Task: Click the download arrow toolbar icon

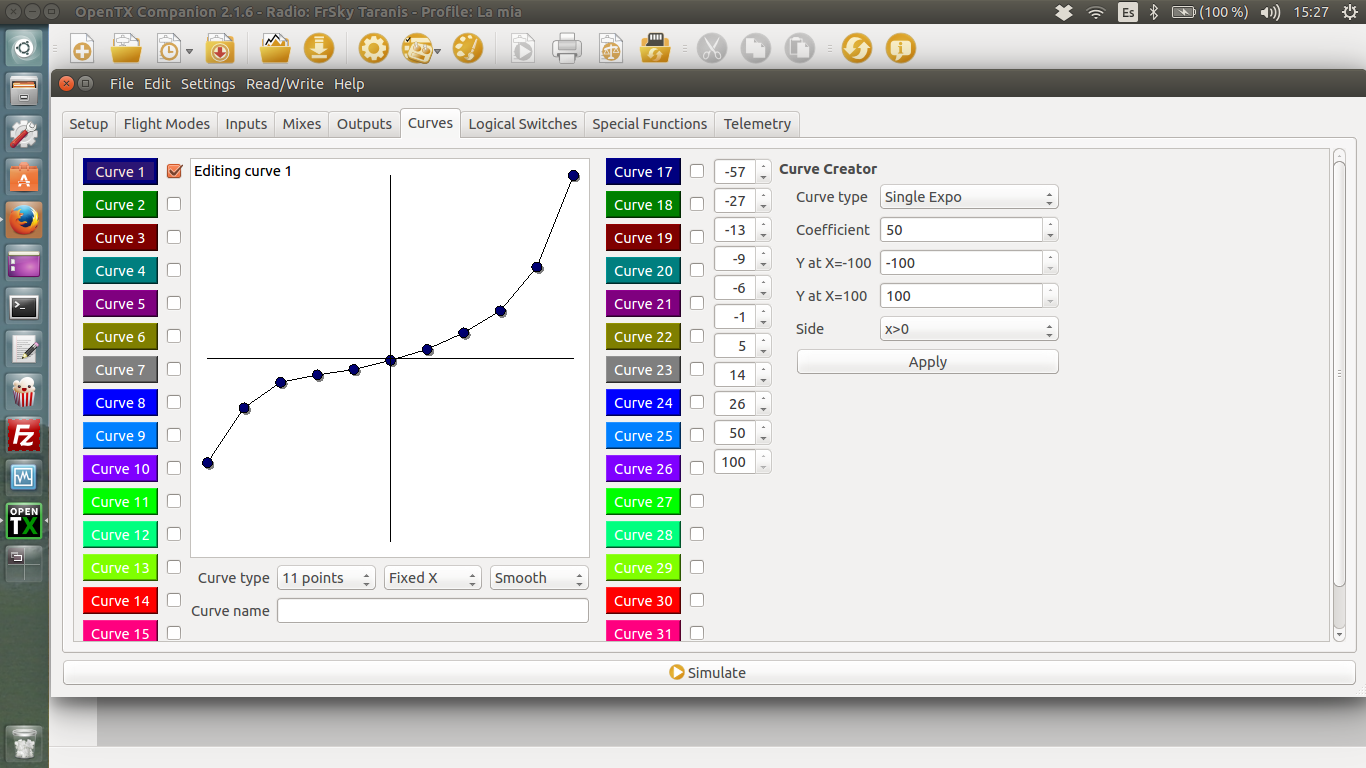Action: [x=318, y=48]
